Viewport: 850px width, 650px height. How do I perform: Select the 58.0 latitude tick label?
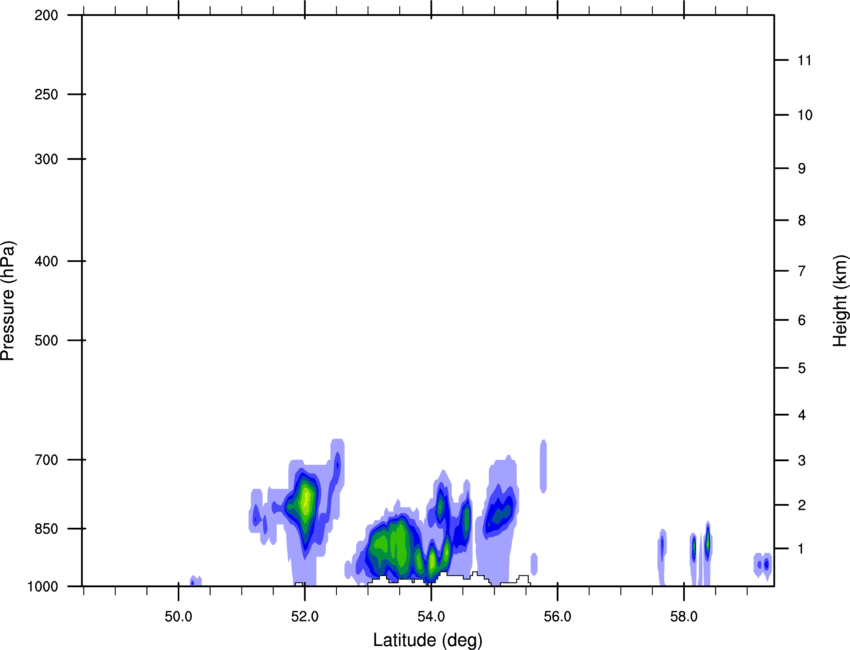683,614
